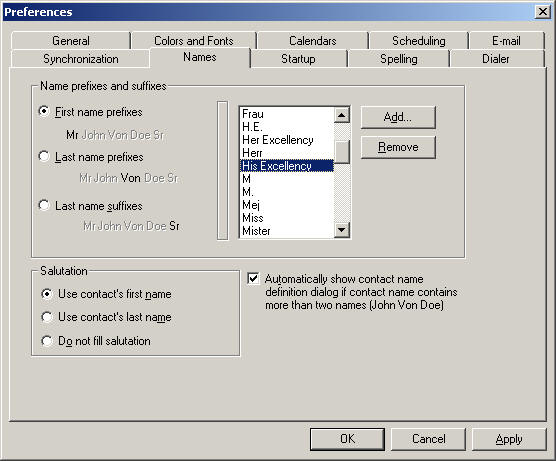
Task: Switch to the General tab
Action: tap(71, 41)
